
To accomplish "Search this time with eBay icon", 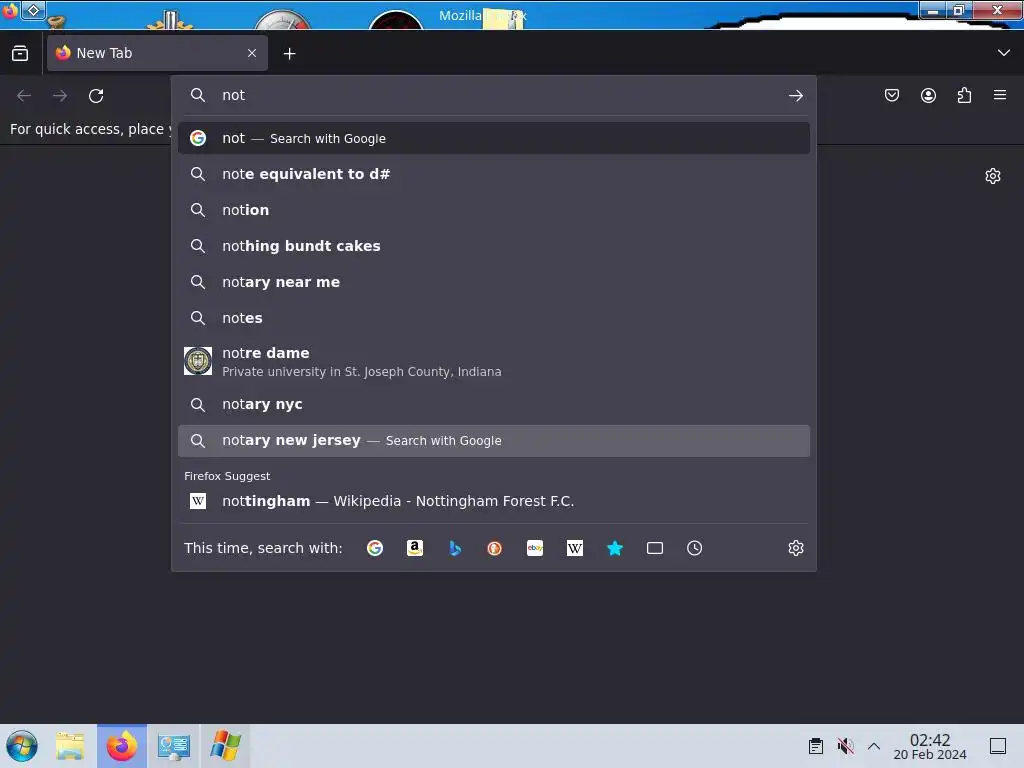I will point(535,548).
